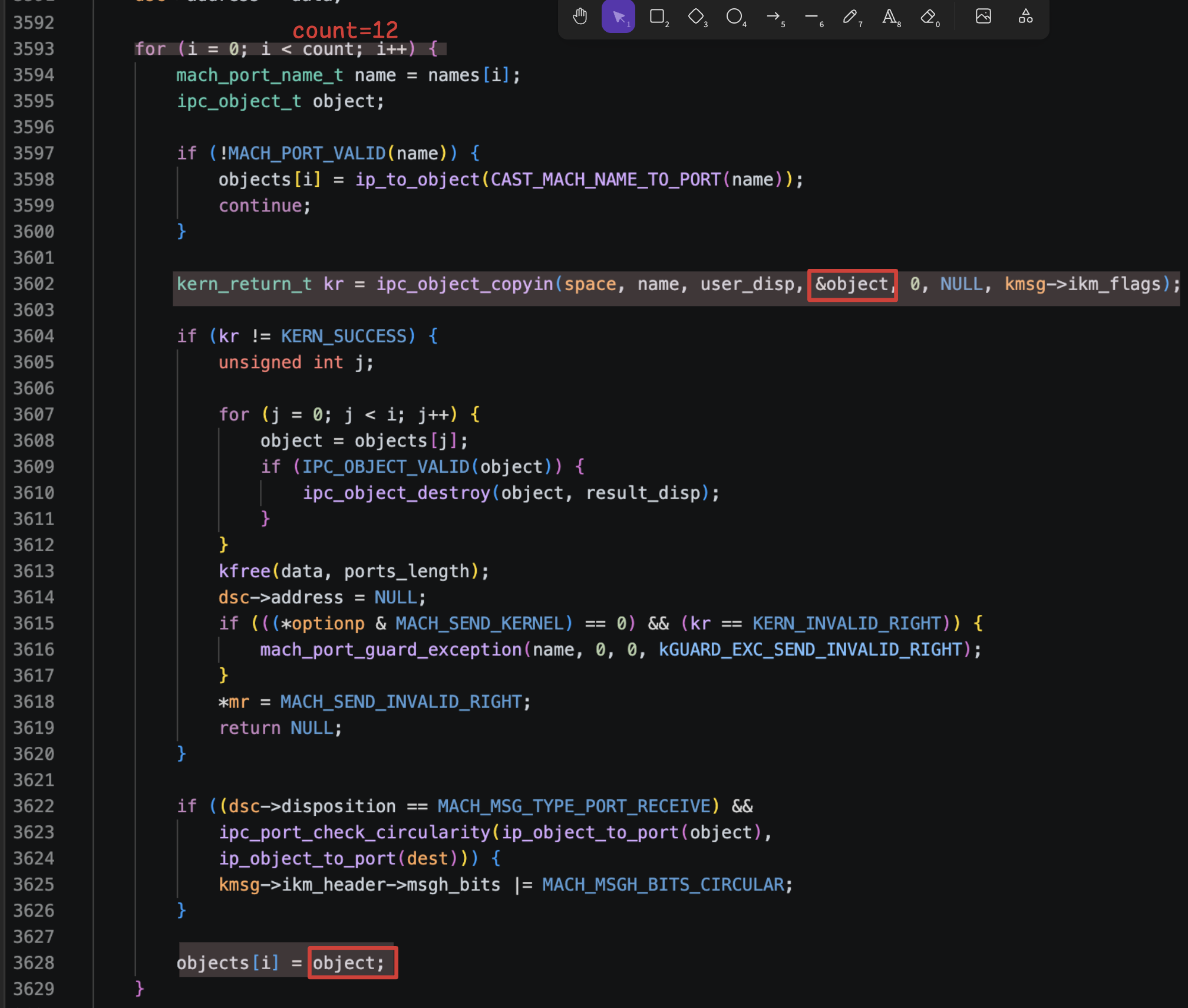Click 'dsc->address = NULL;' statement

(322, 598)
